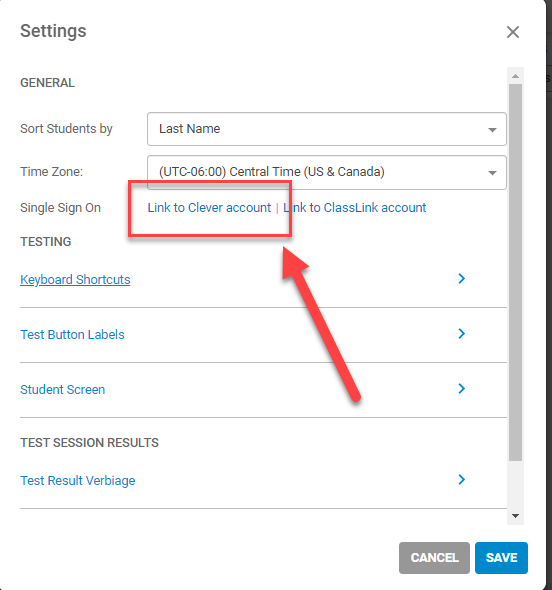The height and width of the screenshot is (590, 552).
Task: Click the Sort Students by dropdown arrow
Action: (x=492, y=130)
